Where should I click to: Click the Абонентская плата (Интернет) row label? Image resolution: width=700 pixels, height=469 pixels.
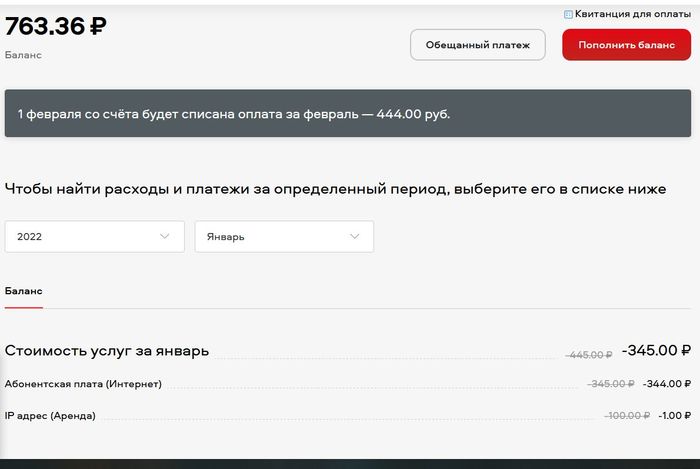click(x=83, y=384)
